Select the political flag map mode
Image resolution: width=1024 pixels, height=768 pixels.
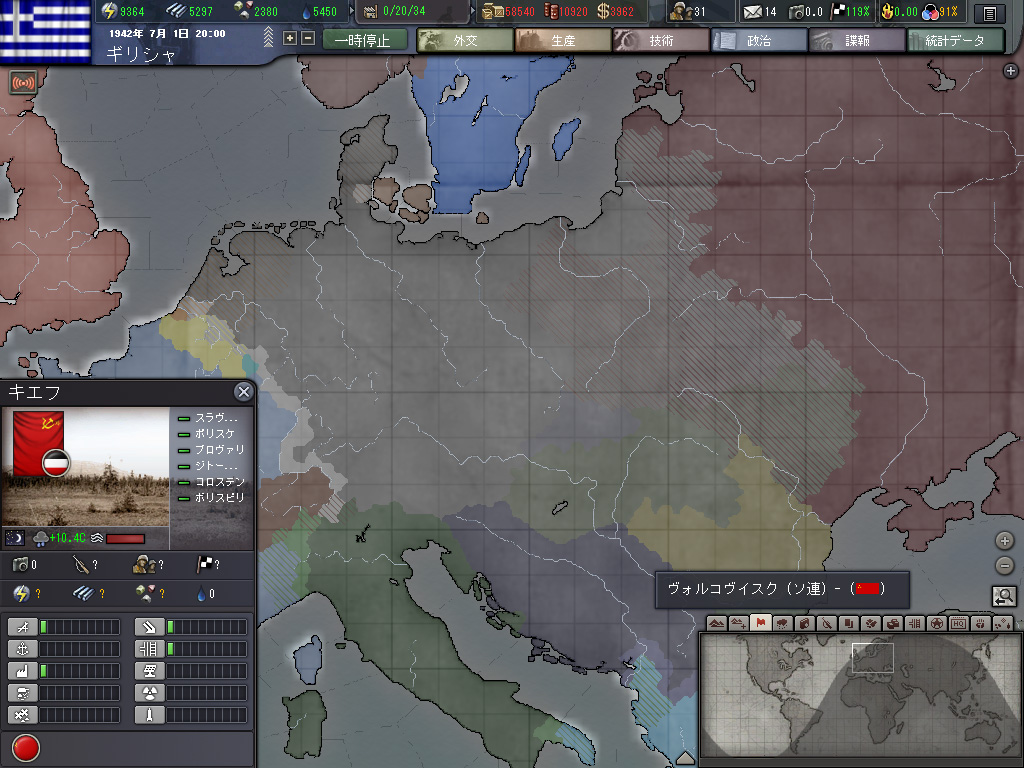[x=760, y=624]
